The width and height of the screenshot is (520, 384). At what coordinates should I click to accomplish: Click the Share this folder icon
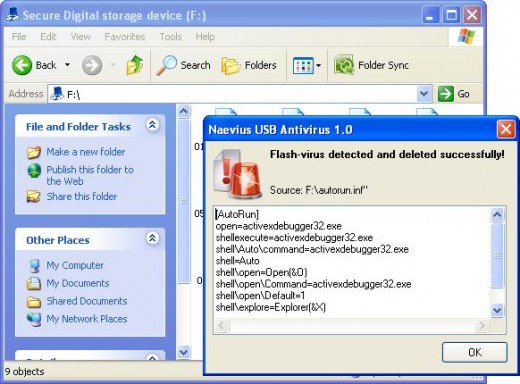click(34, 196)
